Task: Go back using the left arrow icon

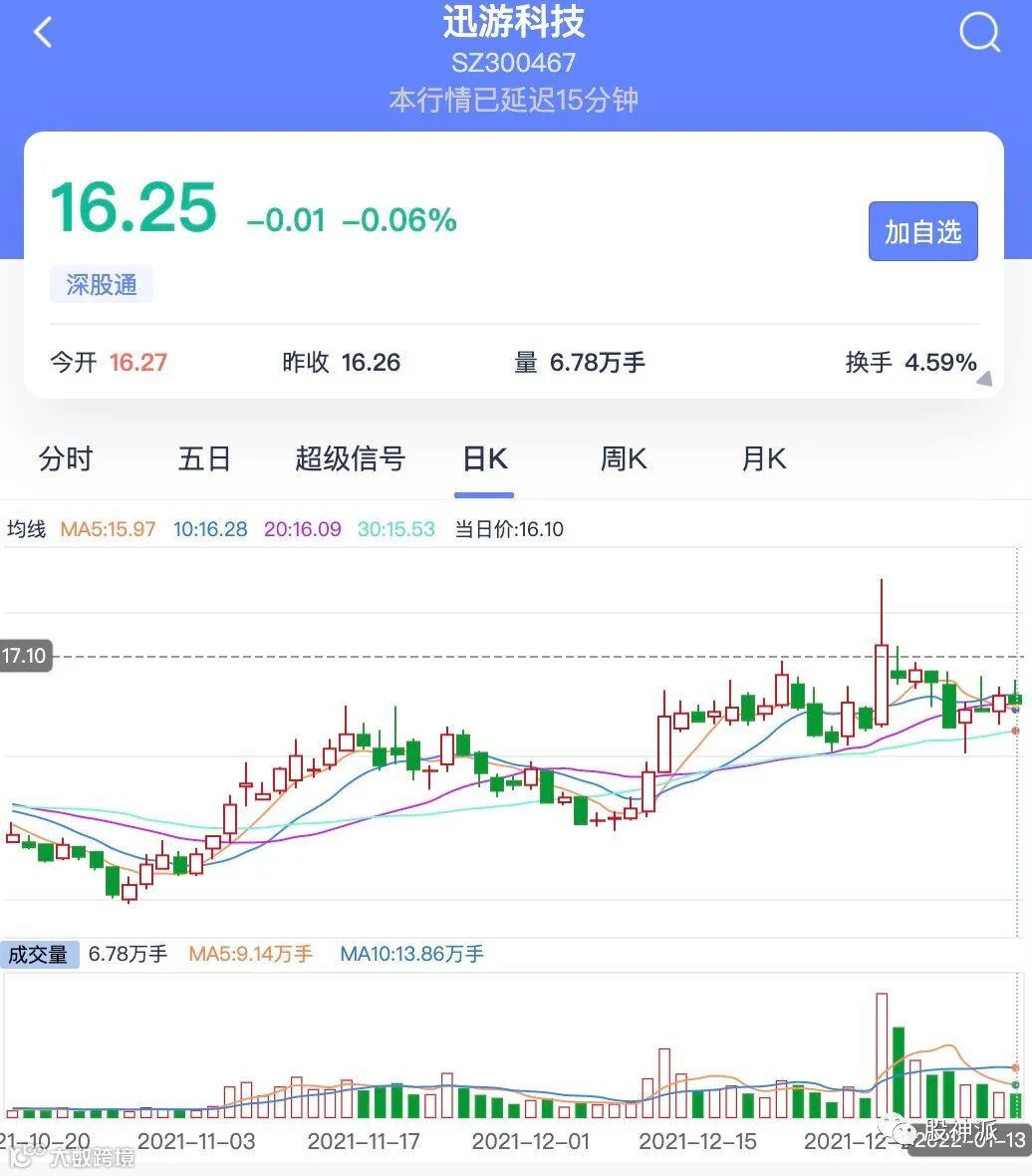Action: tap(43, 32)
